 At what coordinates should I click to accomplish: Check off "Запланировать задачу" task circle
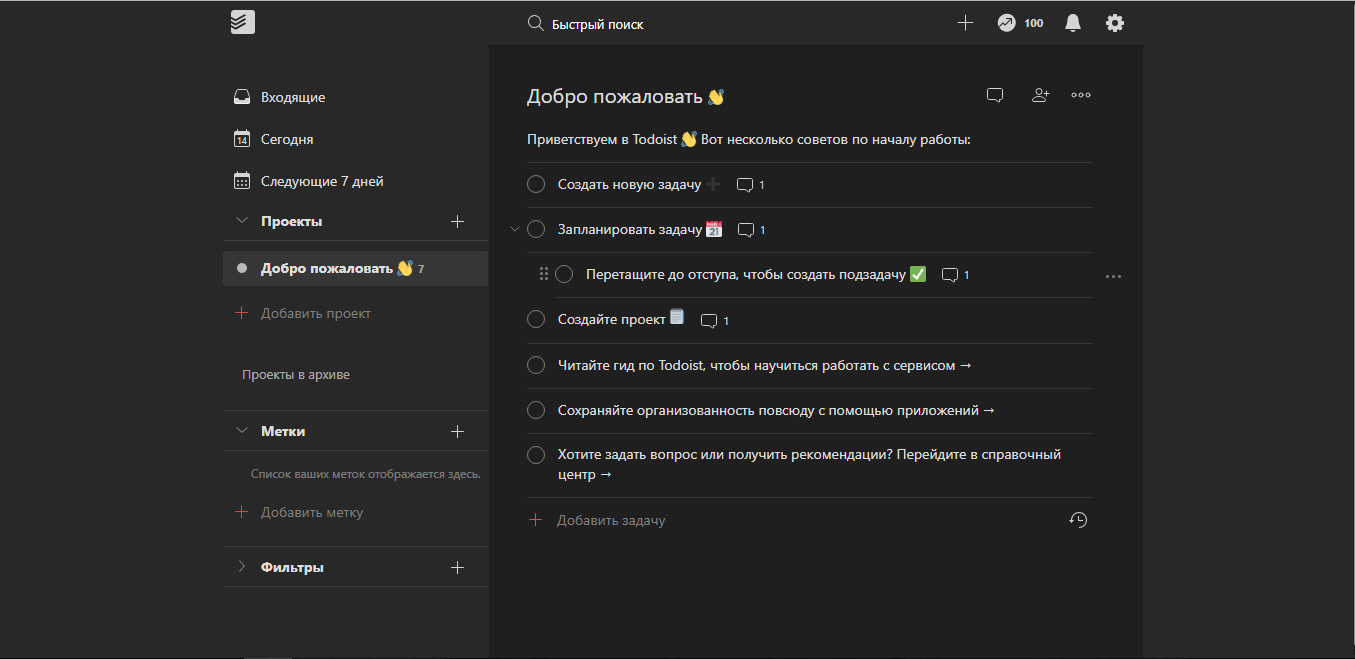pyautogui.click(x=536, y=230)
